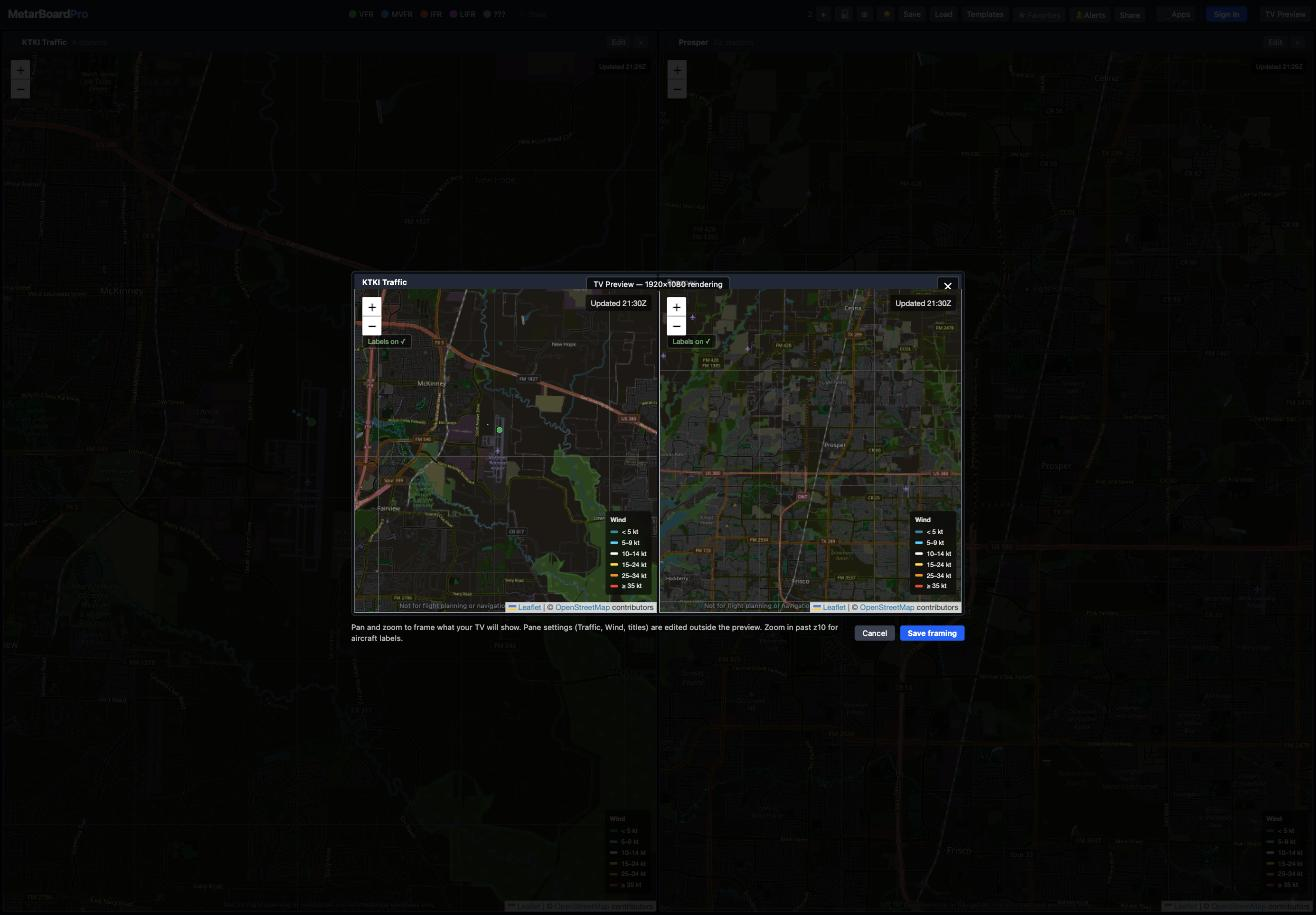Click Edit on the background Prosper pane

tap(1275, 42)
